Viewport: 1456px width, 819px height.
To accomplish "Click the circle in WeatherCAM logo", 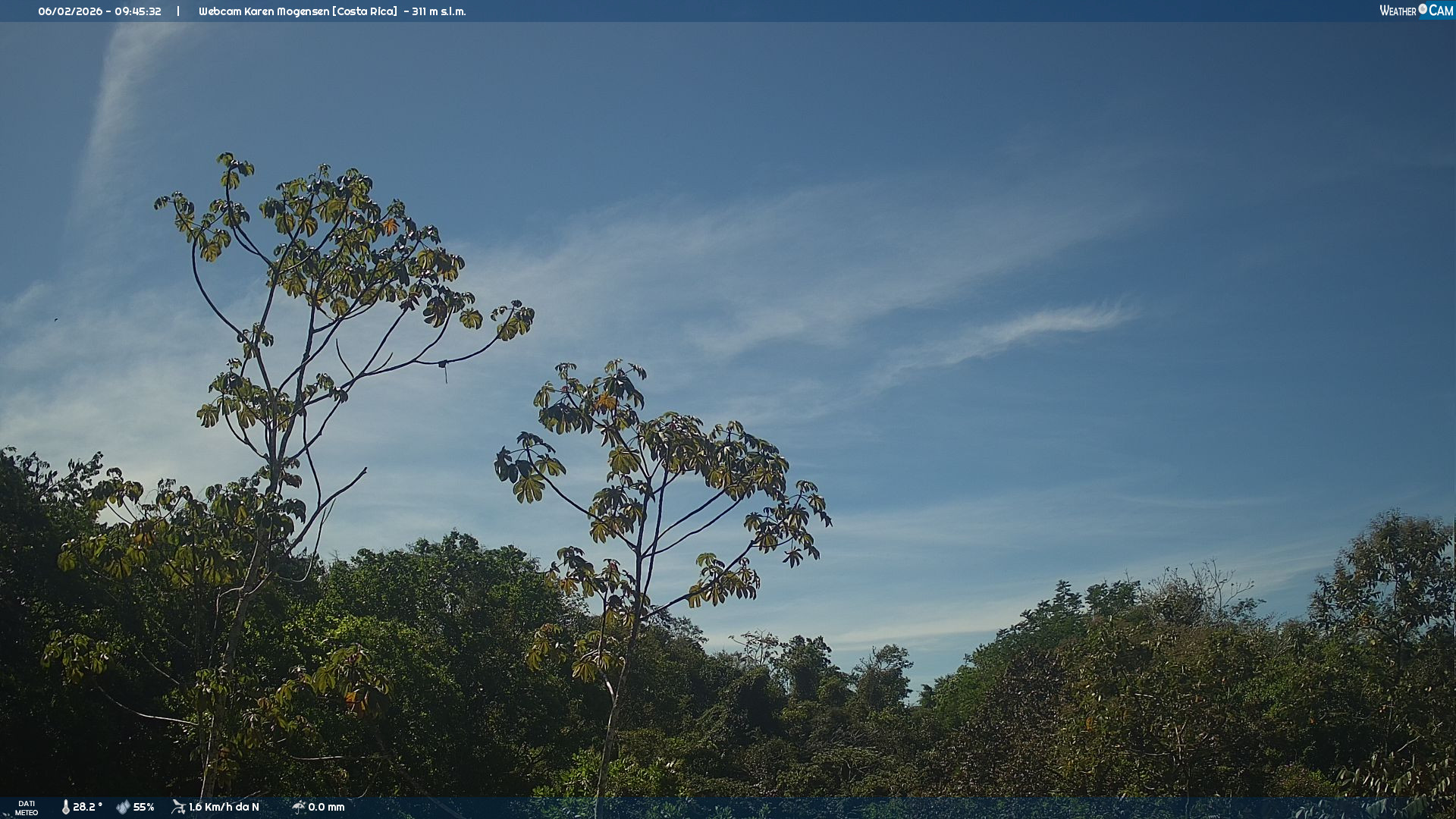I will [x=1423, y=9].
